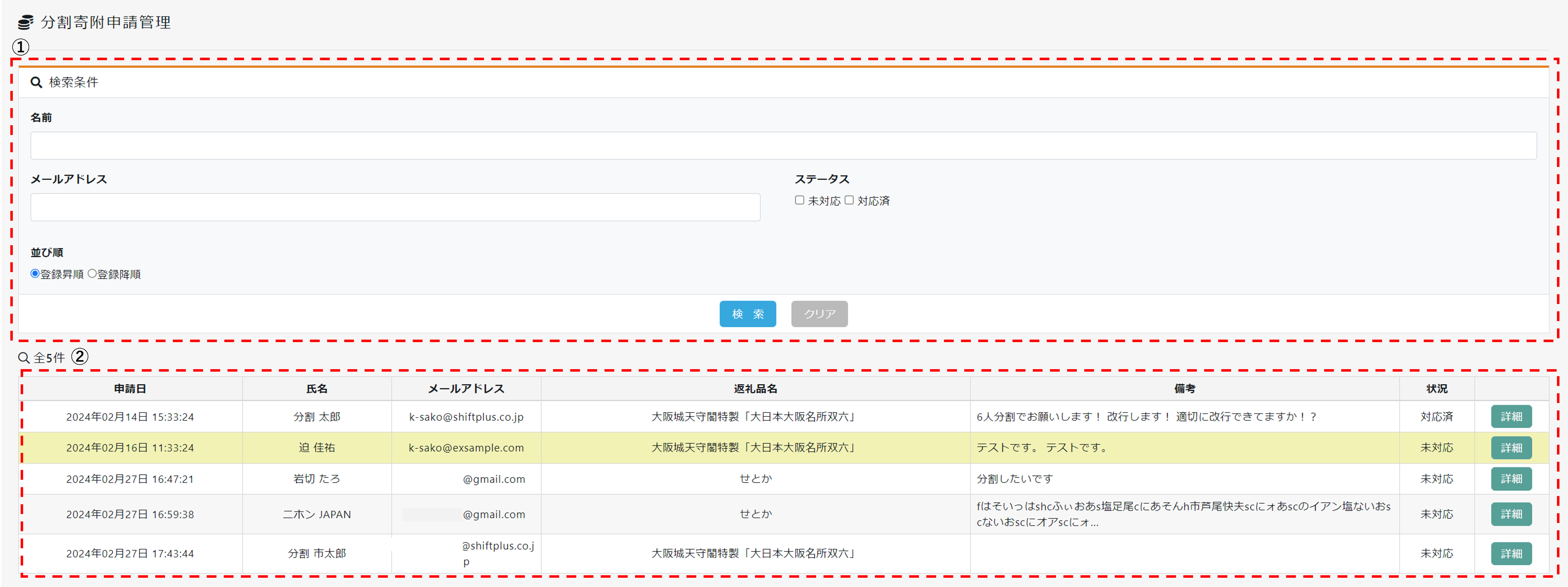The width and height of the screenshot is (1568, 587).
Task: Focus the 名前 text input field
Action: tap(783, 145)
